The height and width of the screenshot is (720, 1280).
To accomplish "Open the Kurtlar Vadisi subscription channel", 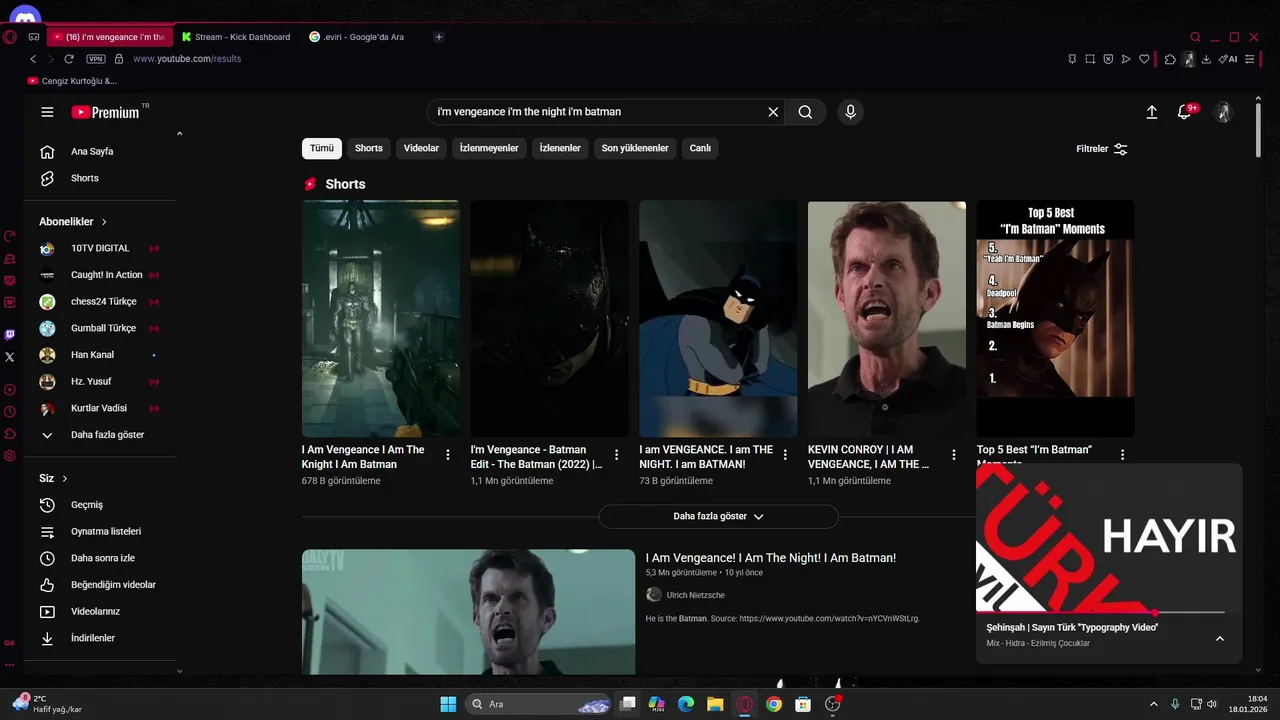I will 100,408.
